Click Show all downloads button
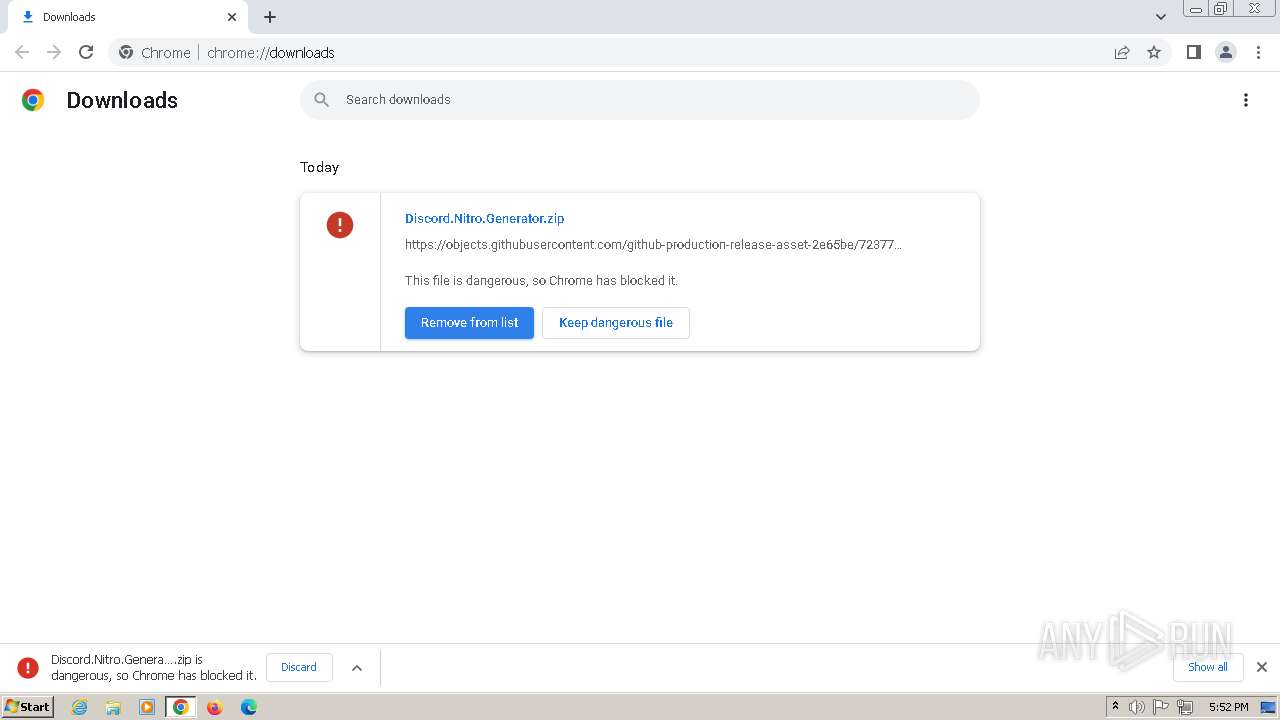This screenshot has height=720, width=1280. 1208,667
